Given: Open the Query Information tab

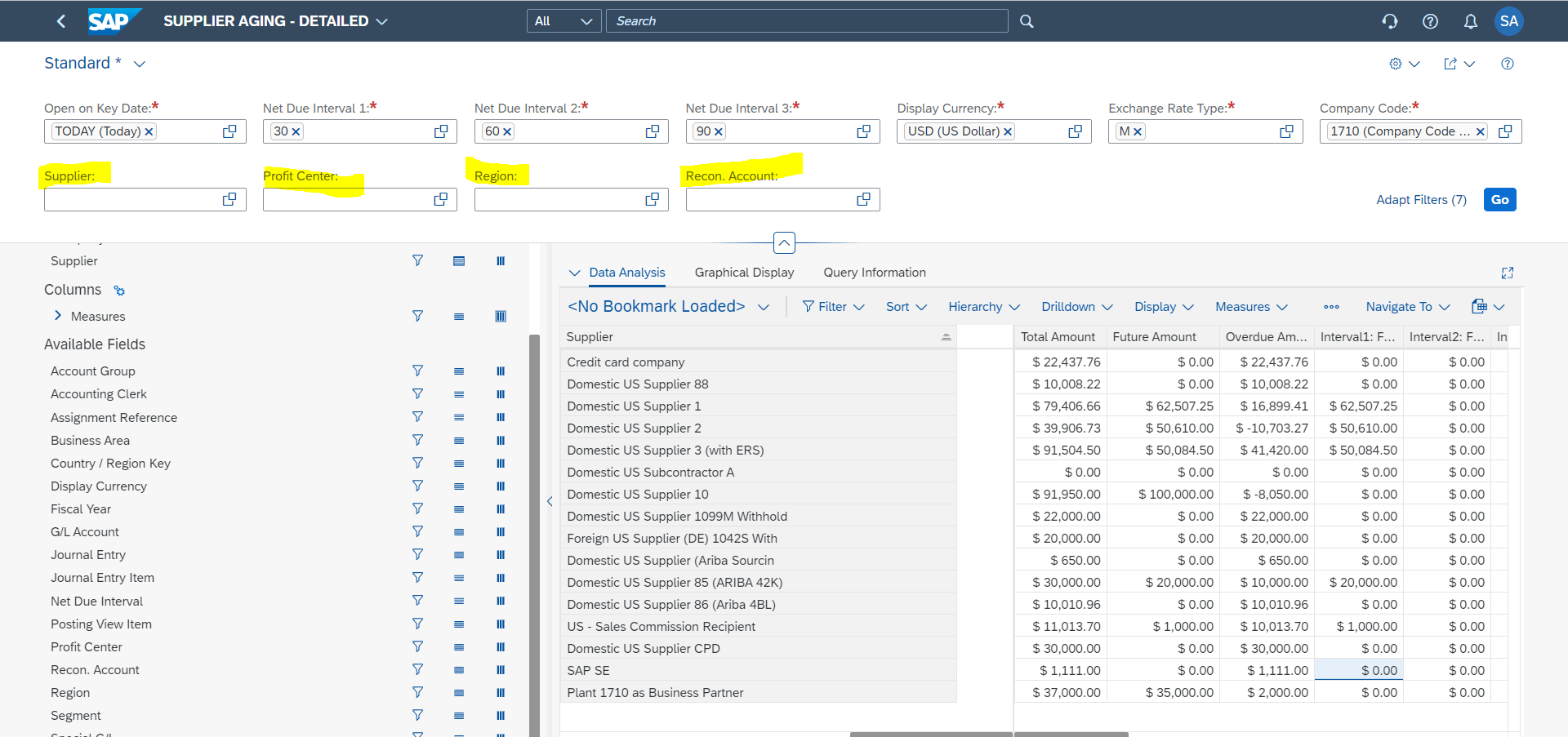Looking at the screenshot, I should tap(874, 272).
